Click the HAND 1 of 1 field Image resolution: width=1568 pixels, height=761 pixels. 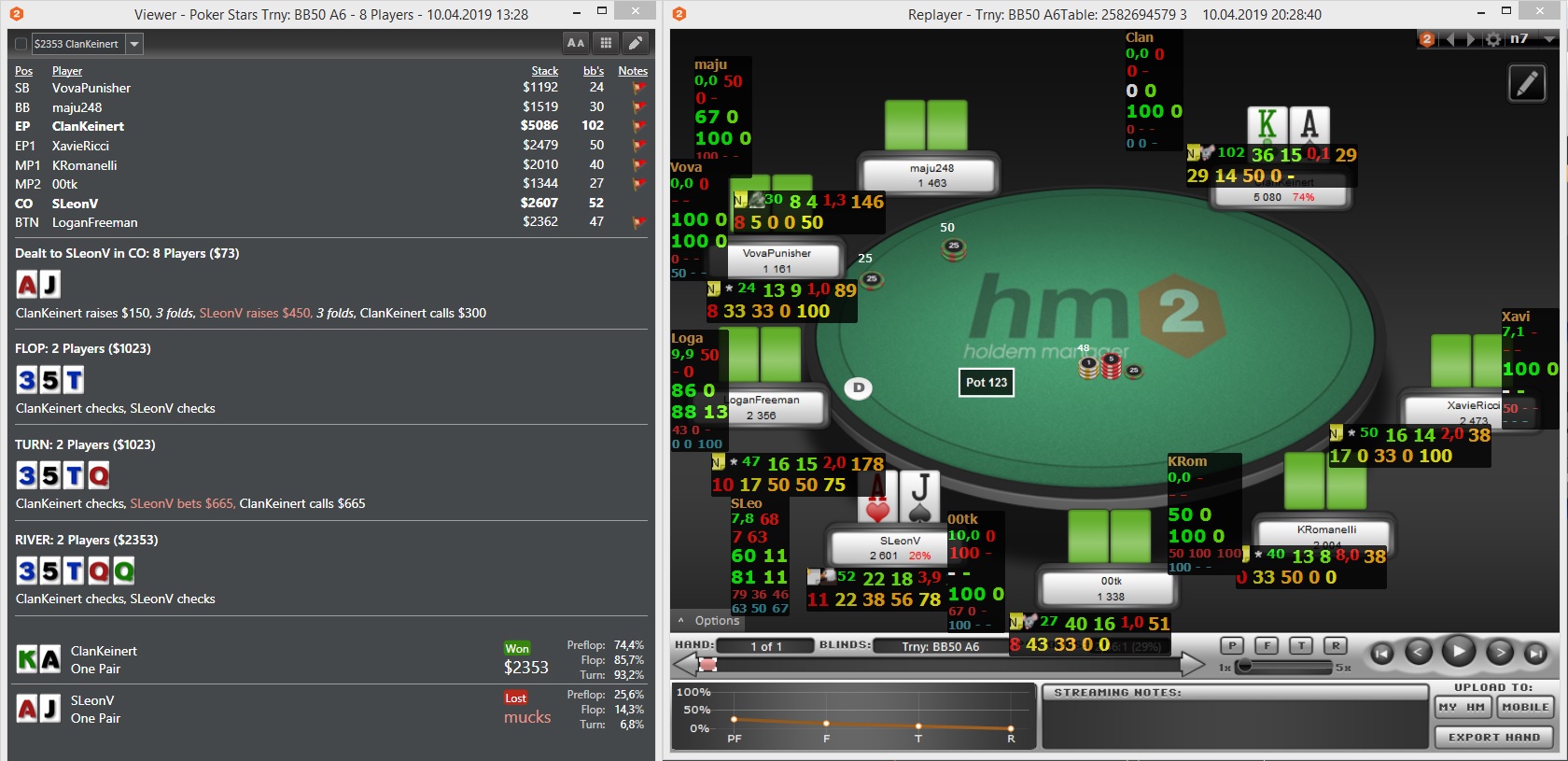(766, 646)
